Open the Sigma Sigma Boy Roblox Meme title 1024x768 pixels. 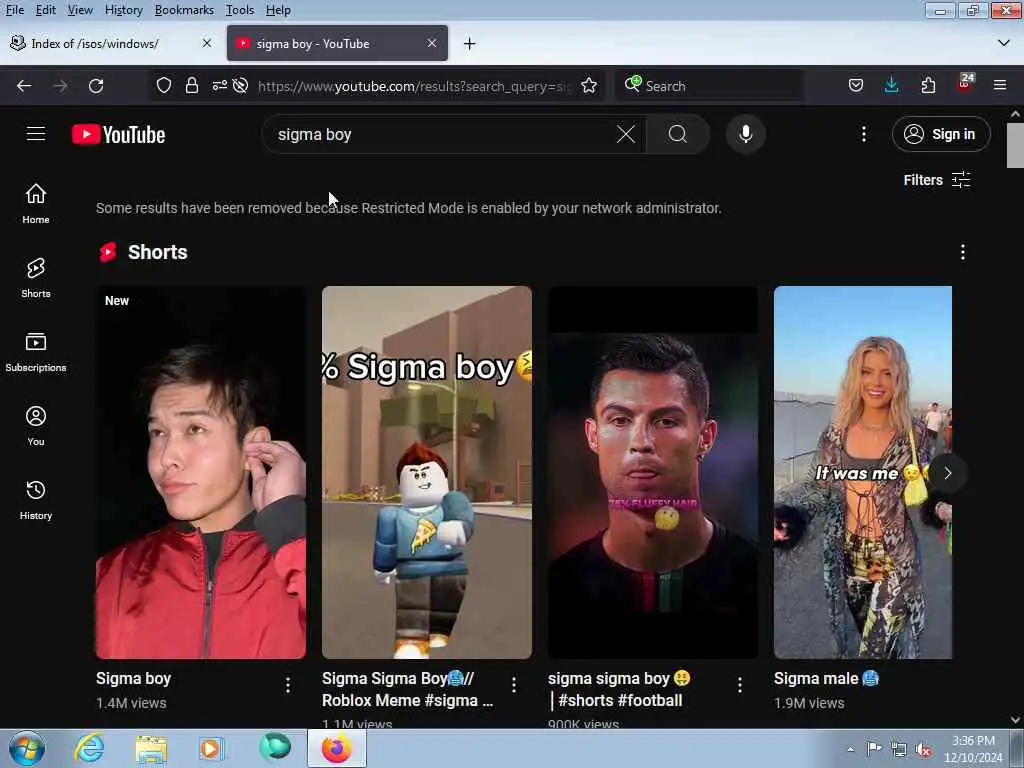[x=408, y=689]
